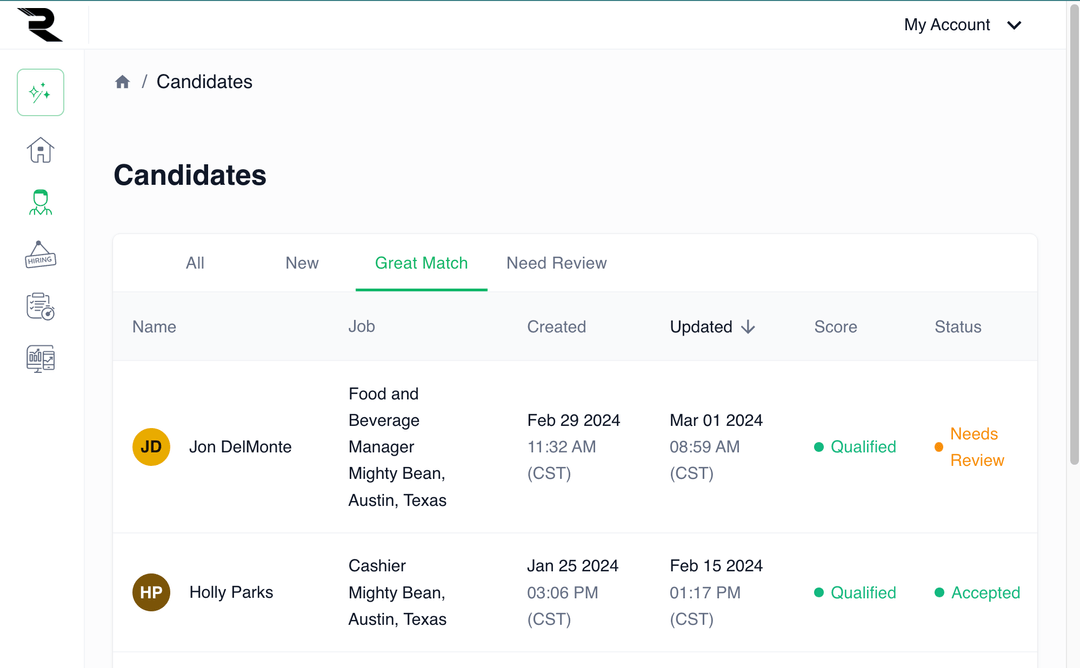Select the Candidates person icon in sidebar
This screenshot has width=1080, height=668.
coord(40,202)
